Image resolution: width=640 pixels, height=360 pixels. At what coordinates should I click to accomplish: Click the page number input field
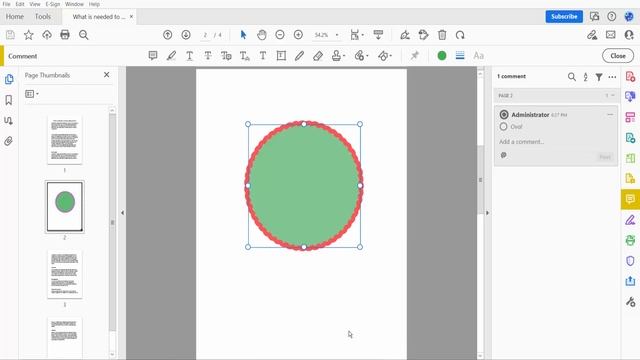205,35
